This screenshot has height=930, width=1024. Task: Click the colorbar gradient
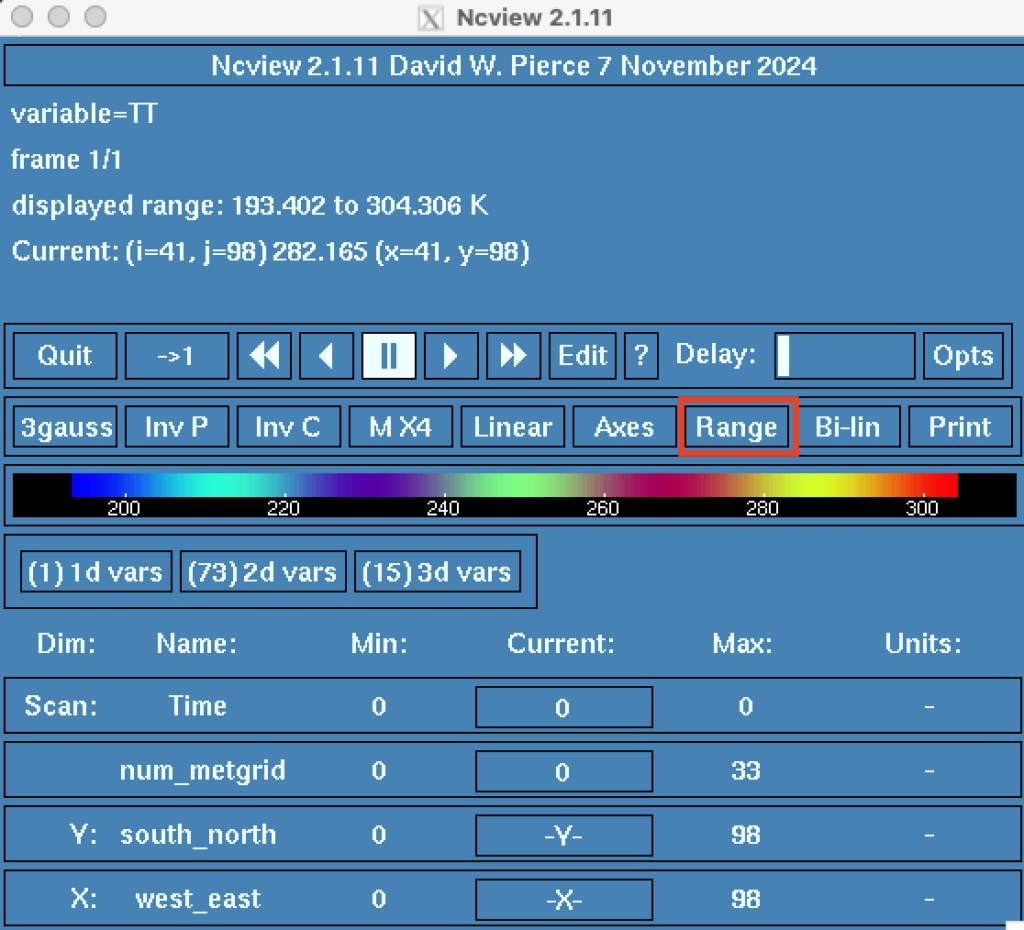point(515,485)
